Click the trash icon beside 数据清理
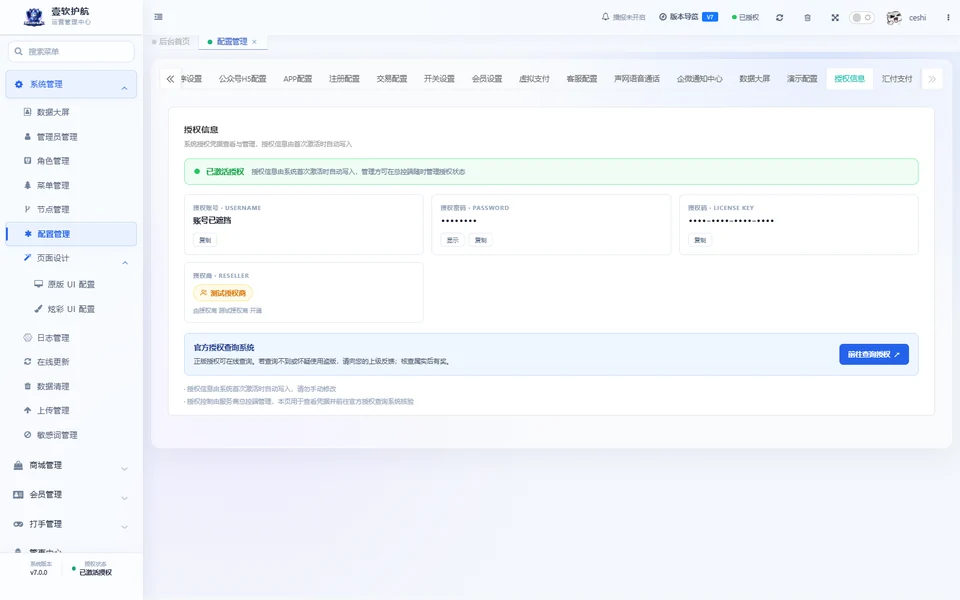 coord(27,386)
